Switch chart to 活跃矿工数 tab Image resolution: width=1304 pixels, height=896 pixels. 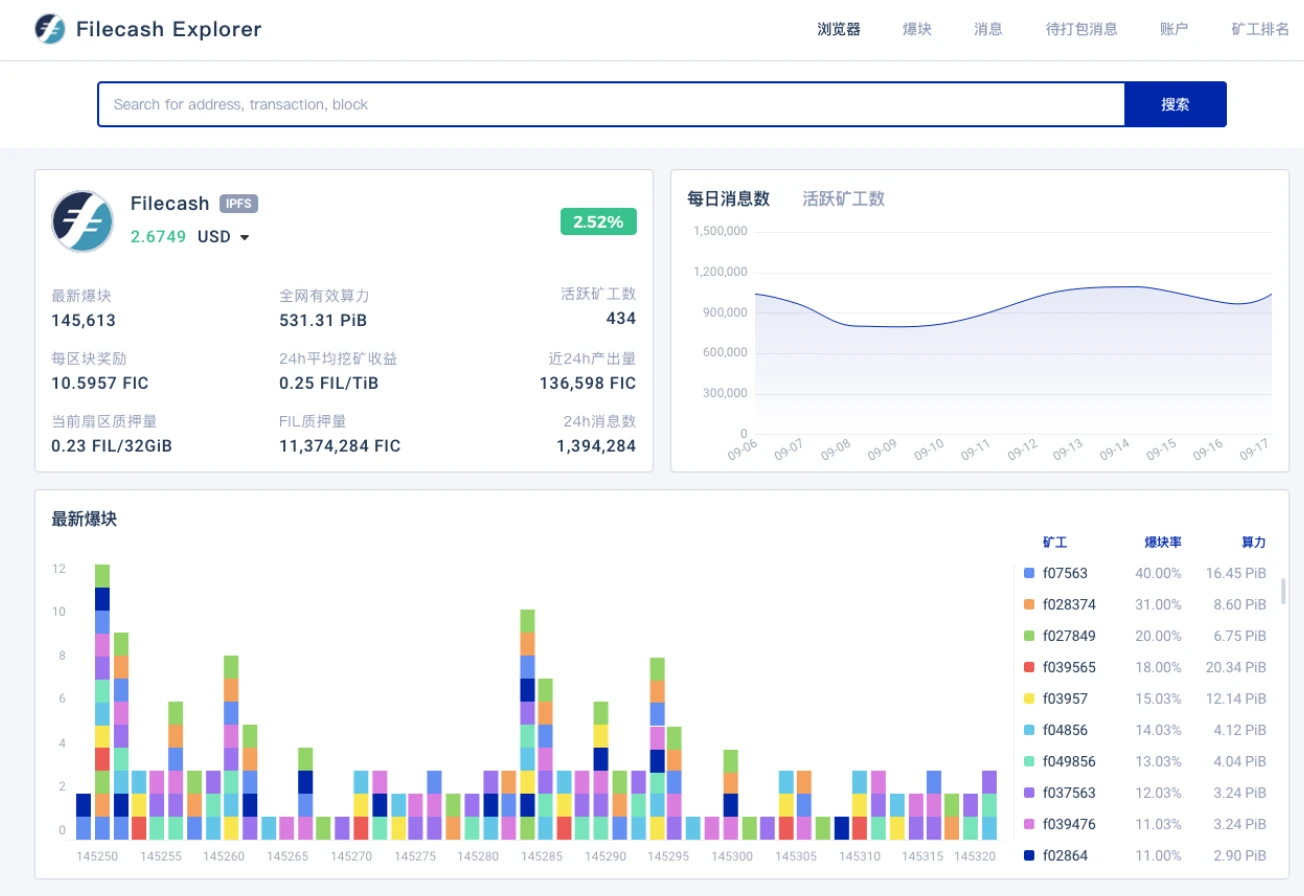click(x=844, y=198)
